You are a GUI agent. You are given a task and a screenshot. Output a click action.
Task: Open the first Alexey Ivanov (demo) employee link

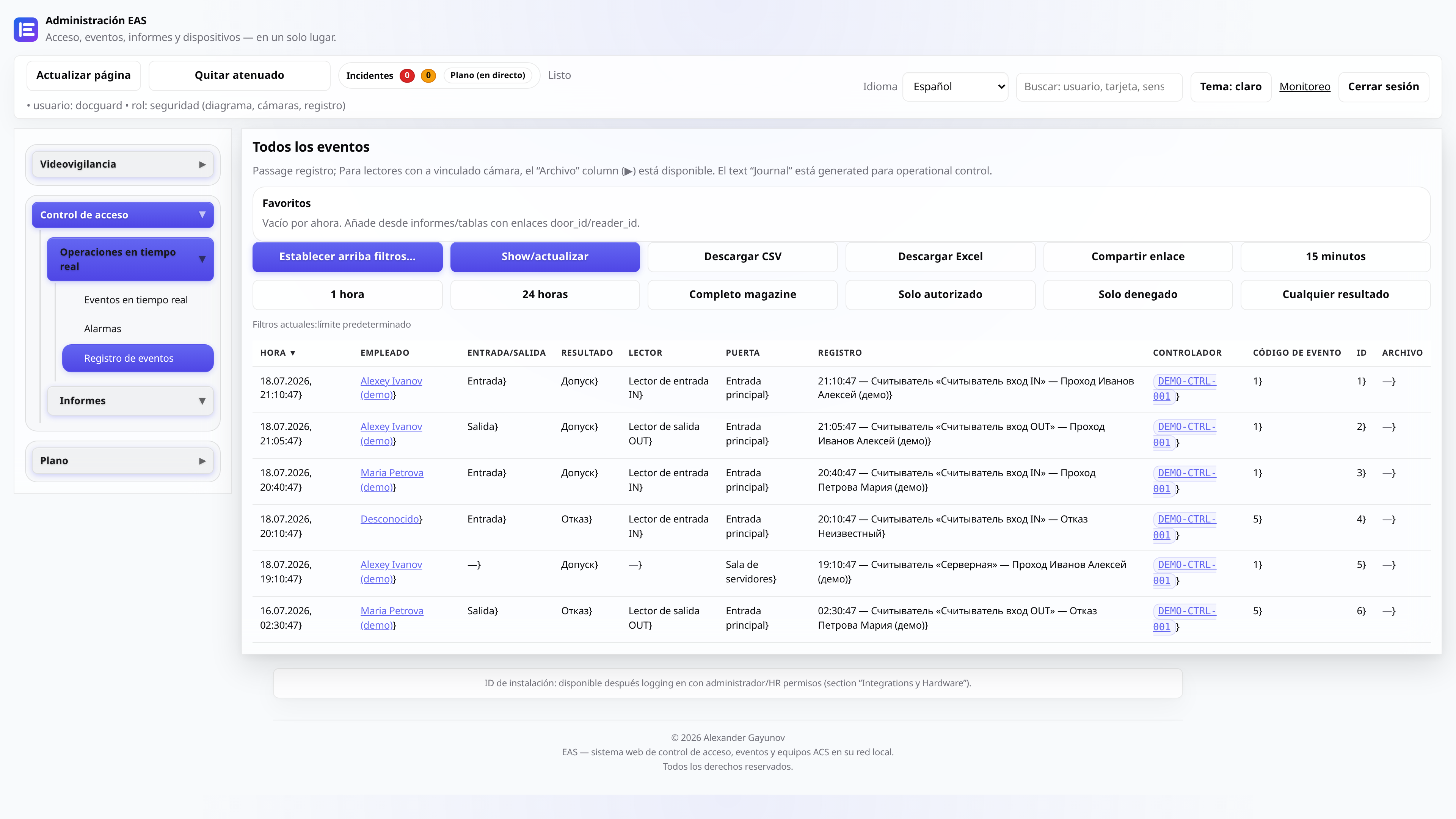(391, 388)
